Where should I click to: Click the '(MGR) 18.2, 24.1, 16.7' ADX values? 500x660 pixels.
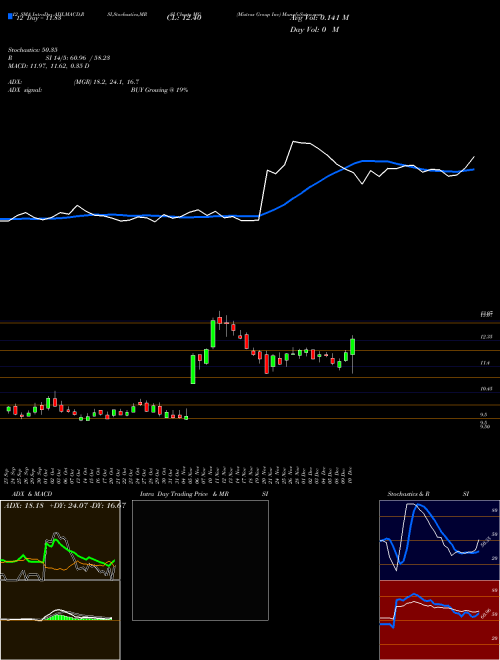[106, 82]
